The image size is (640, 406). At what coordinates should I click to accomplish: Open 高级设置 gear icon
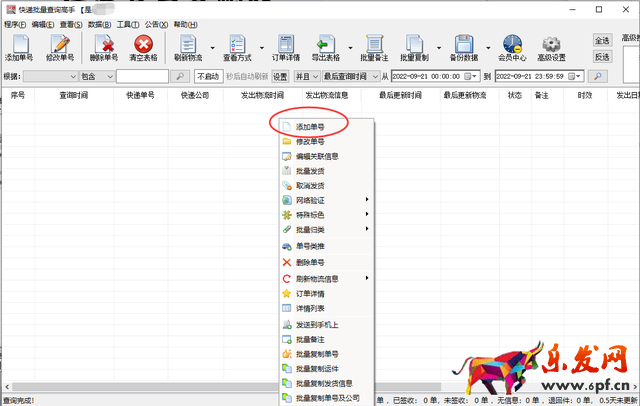coord(551,46)
